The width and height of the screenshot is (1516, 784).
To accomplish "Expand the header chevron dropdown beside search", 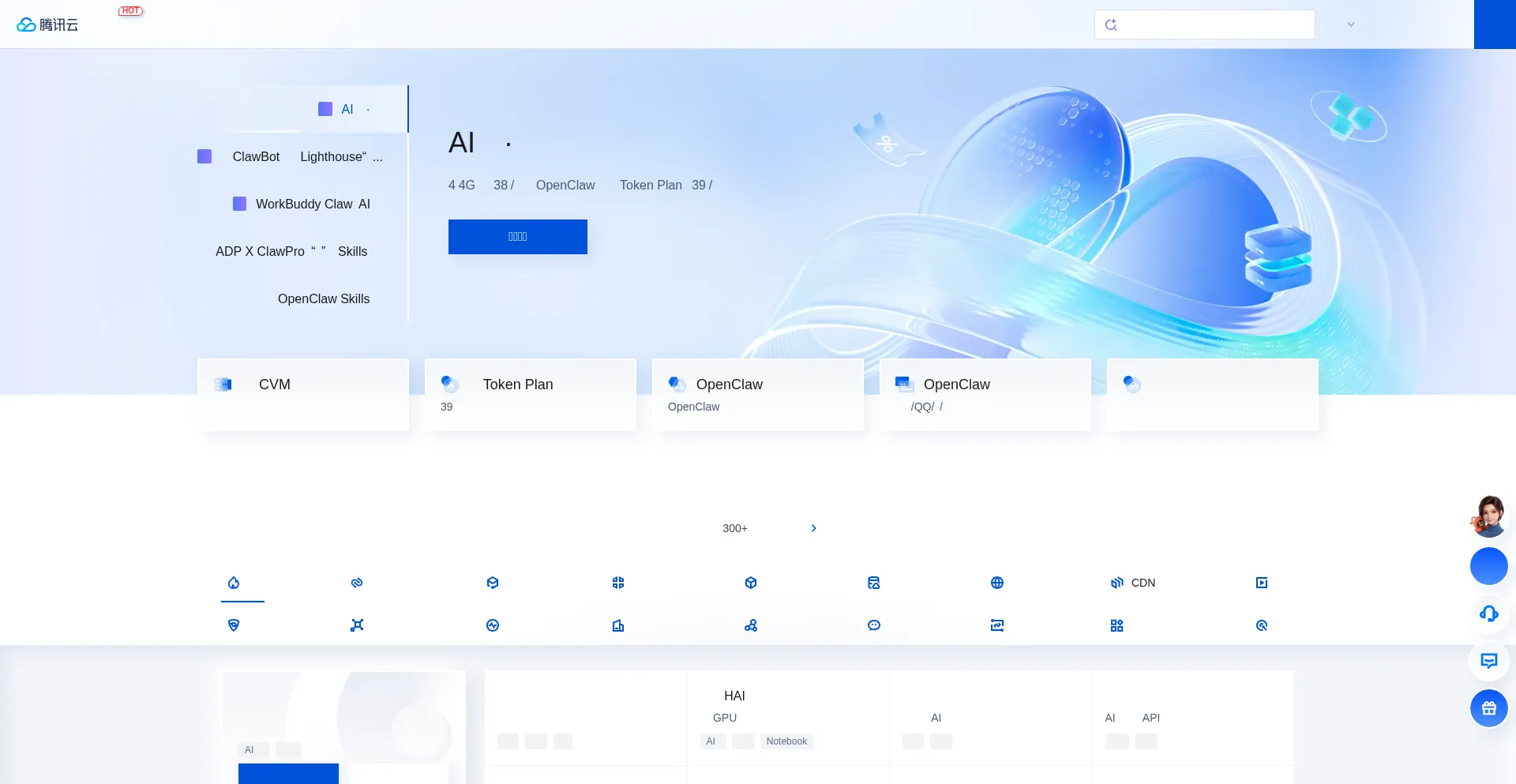I will coord(1351,24).
